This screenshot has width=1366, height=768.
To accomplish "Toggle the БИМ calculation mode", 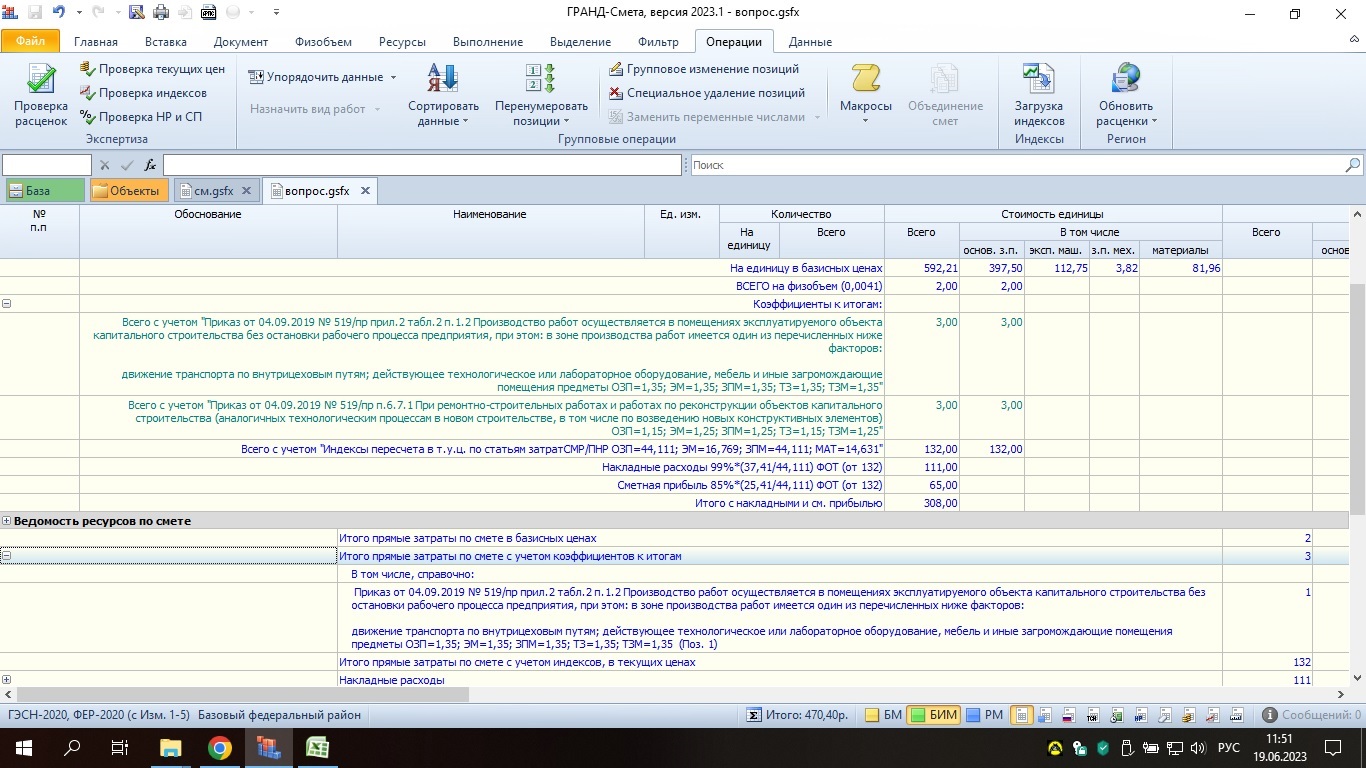I will coord(933,715).
